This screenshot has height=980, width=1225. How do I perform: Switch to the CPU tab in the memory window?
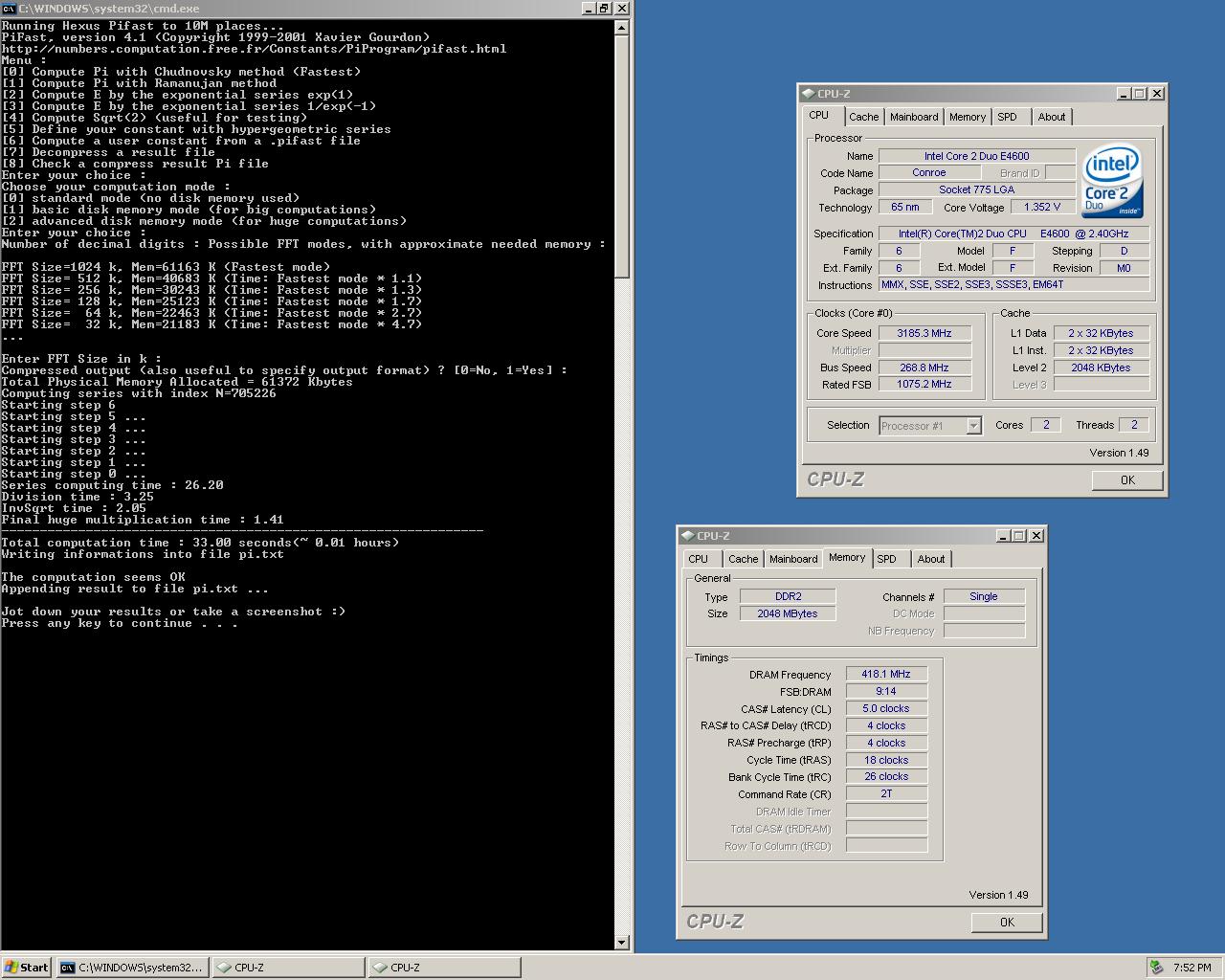point(699,559)
